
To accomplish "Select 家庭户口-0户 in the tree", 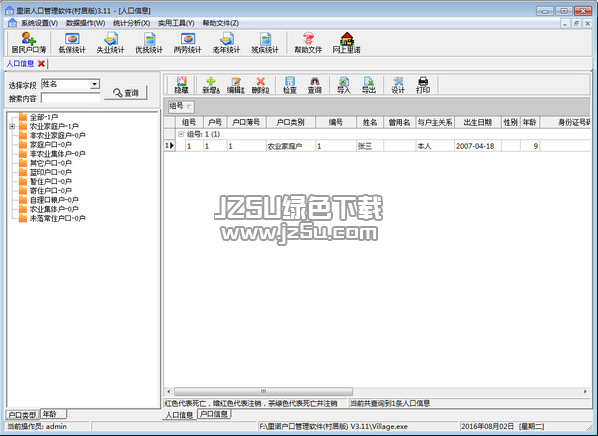I will coord(51,145).
